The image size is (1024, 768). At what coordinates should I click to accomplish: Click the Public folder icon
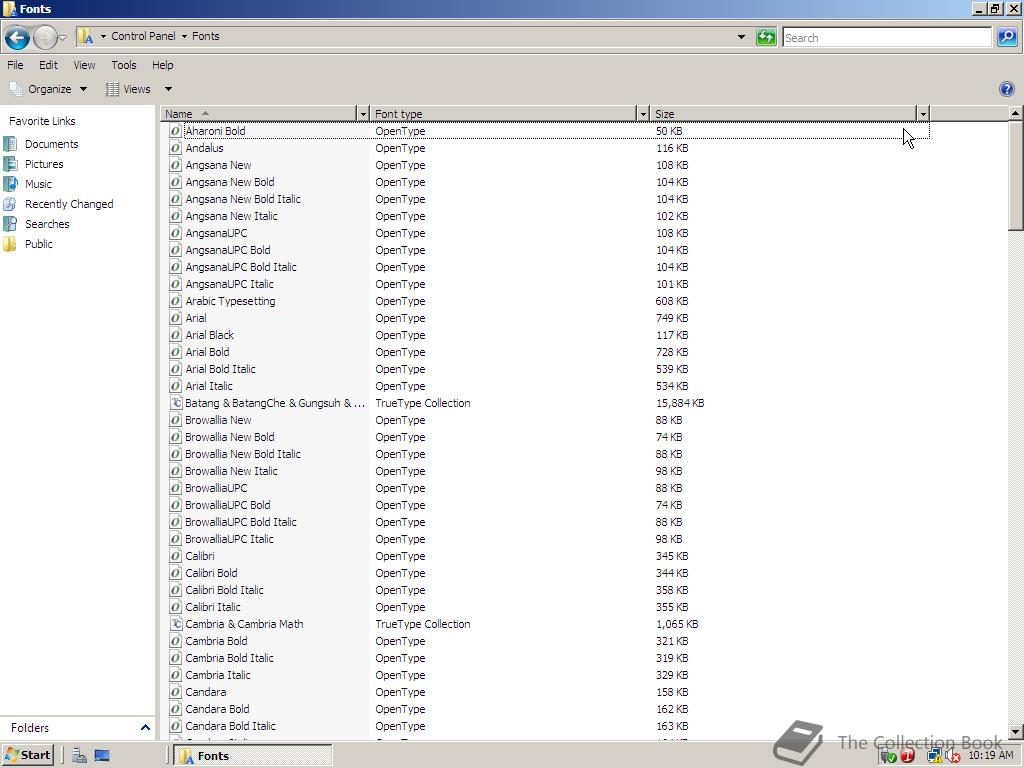coord(10,244)
